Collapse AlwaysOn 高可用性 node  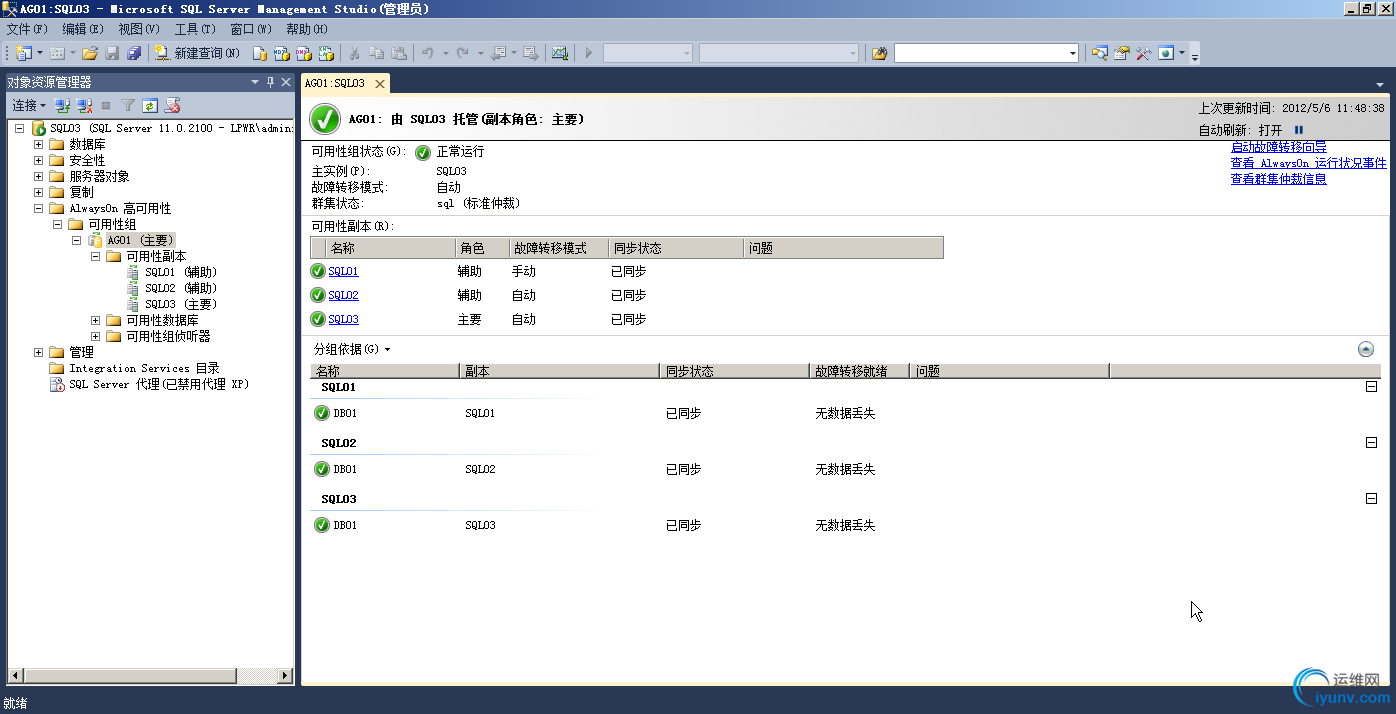[x=39, y=208]
